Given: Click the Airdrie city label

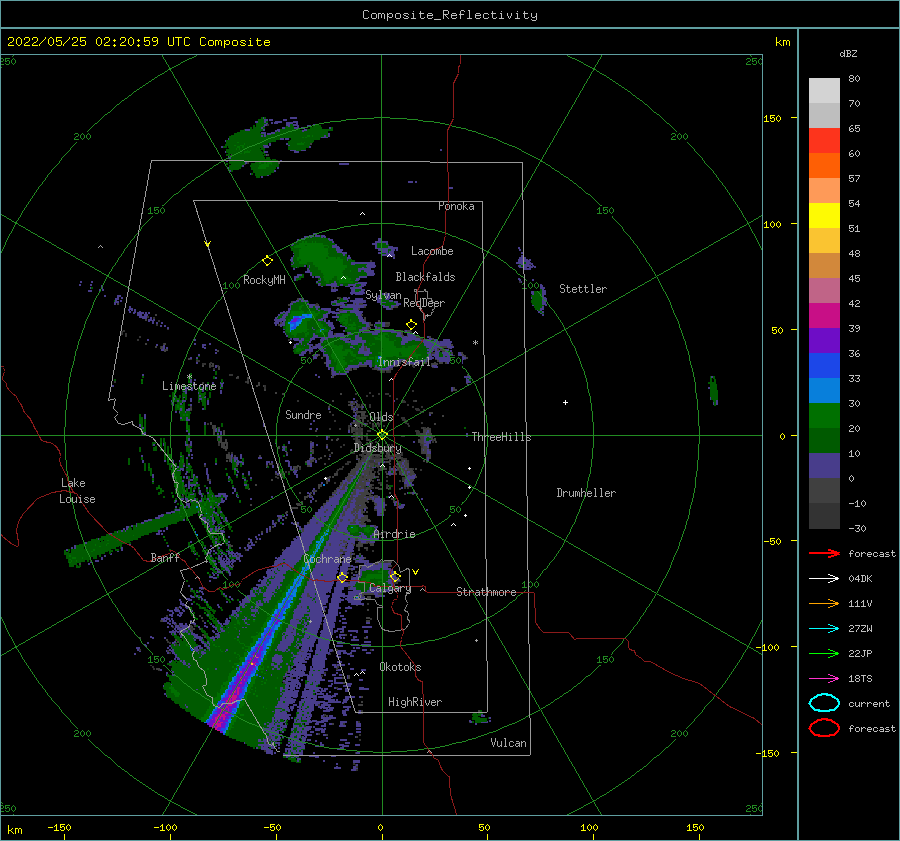Looking at the screenshot, I should pos(394,534).
